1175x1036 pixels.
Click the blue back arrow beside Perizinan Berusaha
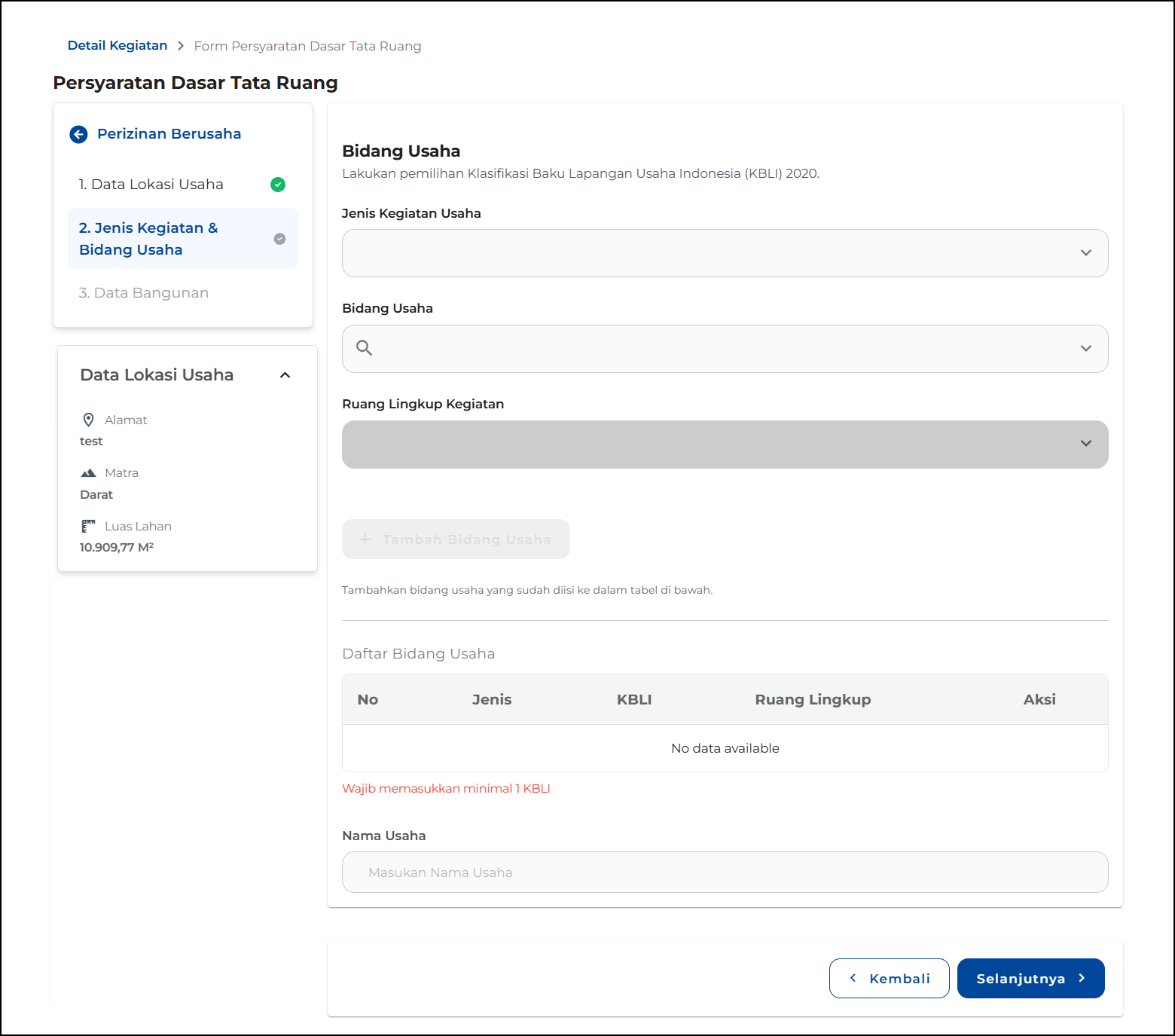[x=78, y=134]
